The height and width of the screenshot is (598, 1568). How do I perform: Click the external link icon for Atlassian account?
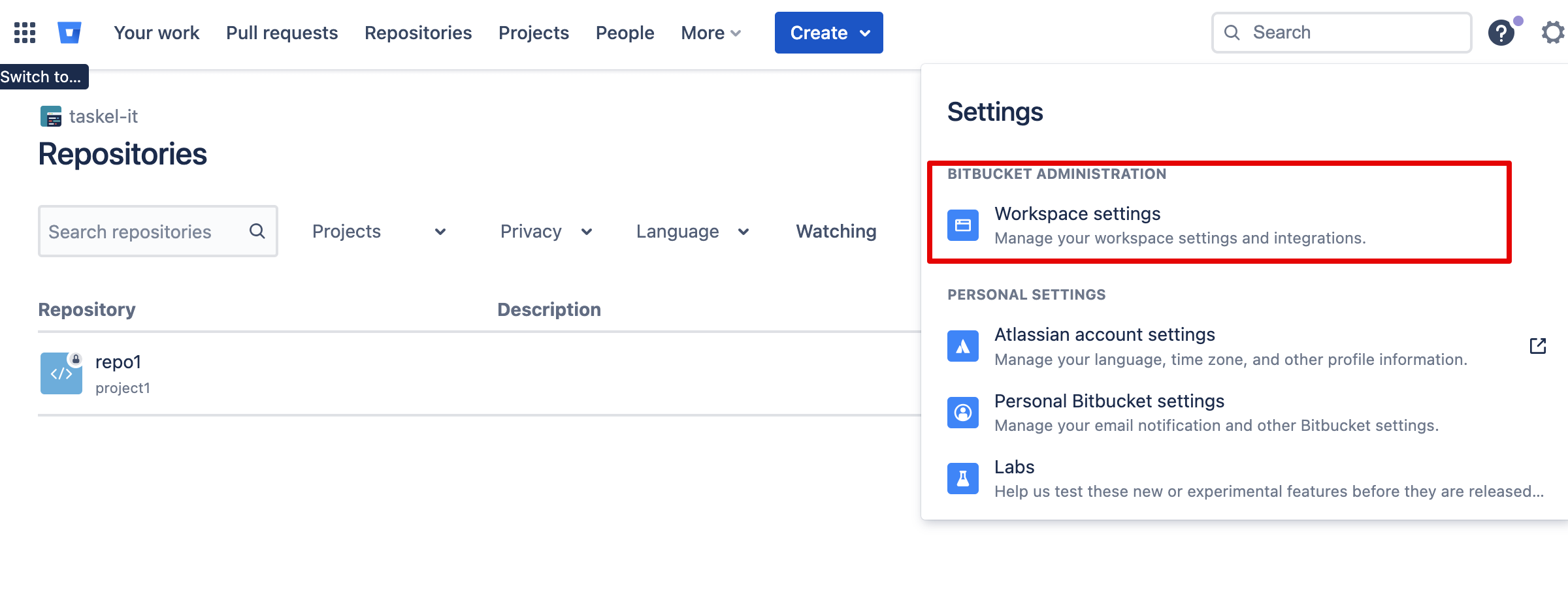[x=1537, y=346]
